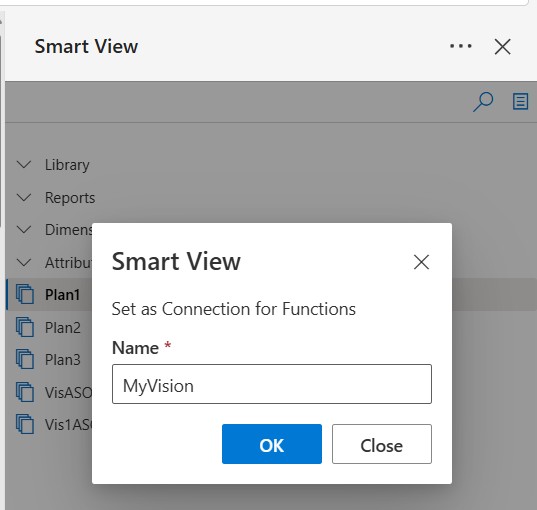Click the VisASO cube icon
Screen dimensions: 537x510
pos(25,392)
